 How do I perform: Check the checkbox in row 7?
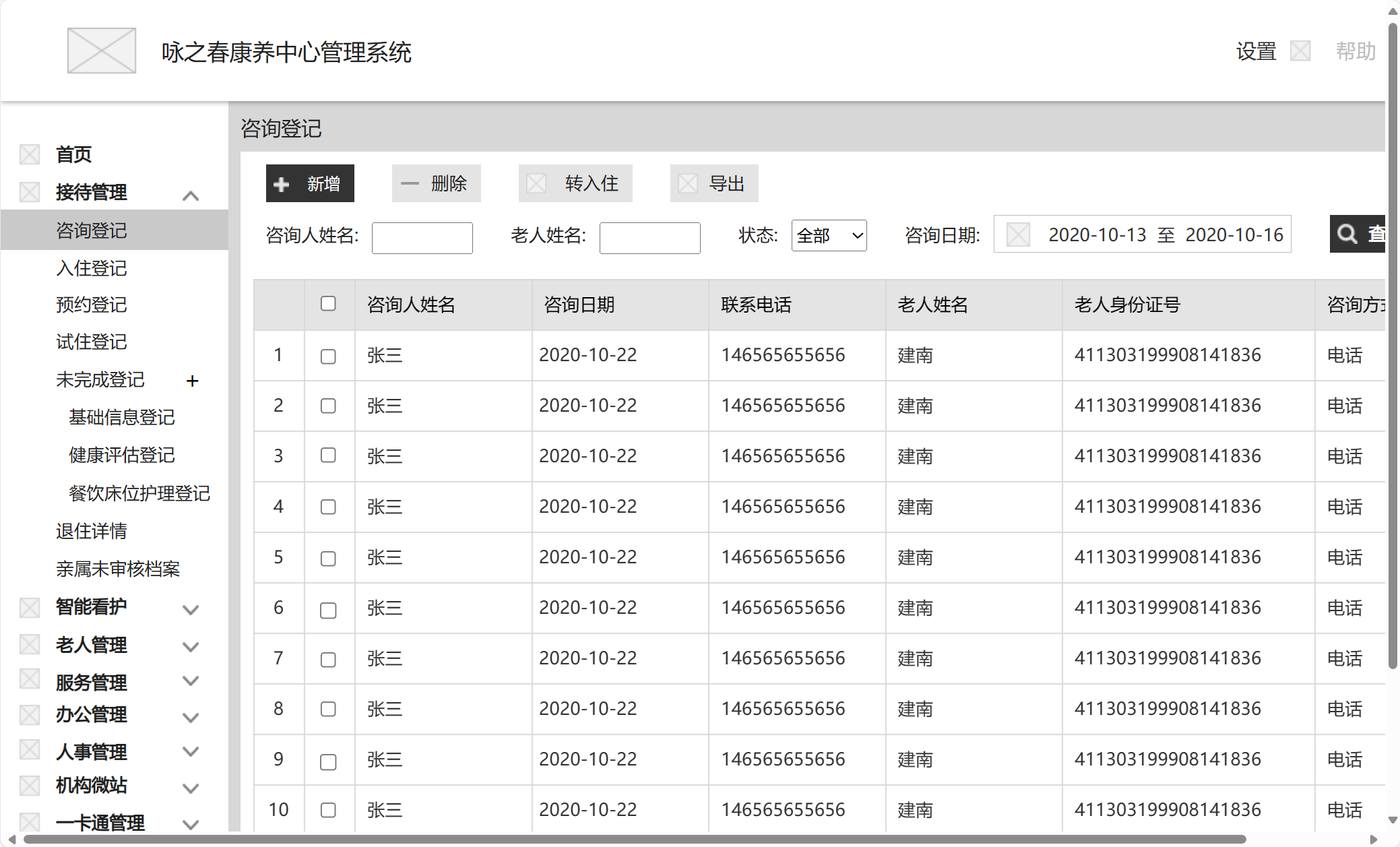tap(328, 660)
